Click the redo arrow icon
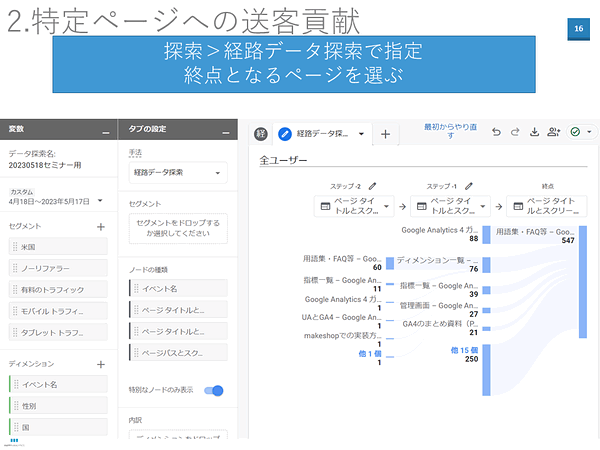 [x=515, y=132]
